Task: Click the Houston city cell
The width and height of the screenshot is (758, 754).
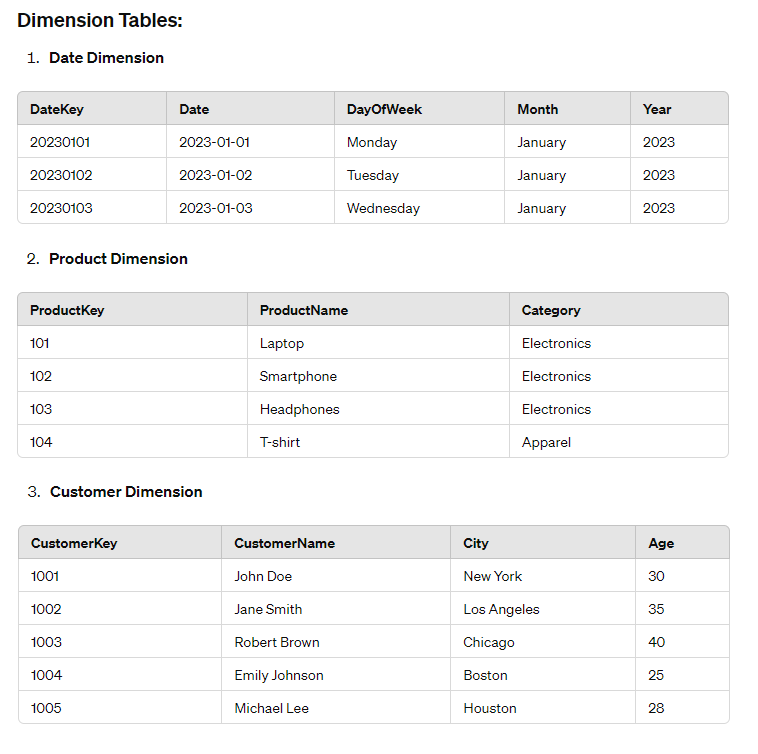Action: coord(490,708)
